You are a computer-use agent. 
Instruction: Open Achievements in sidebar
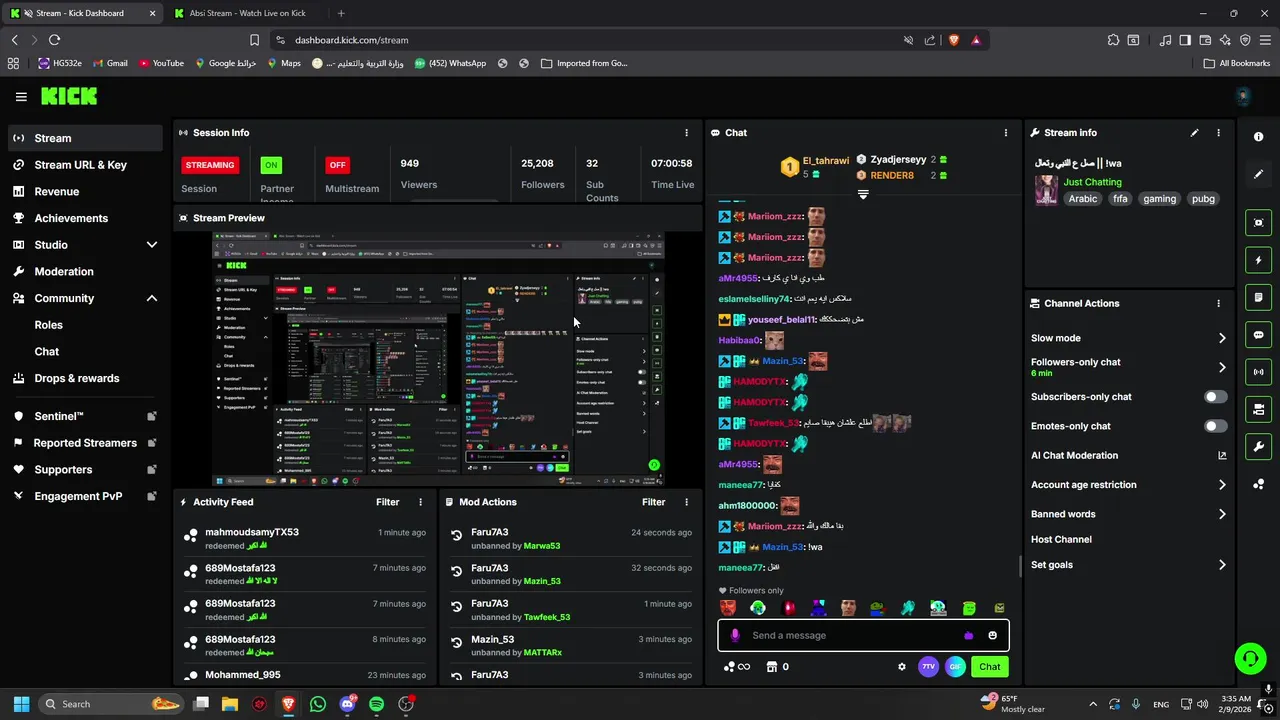[x=85, y=218]
